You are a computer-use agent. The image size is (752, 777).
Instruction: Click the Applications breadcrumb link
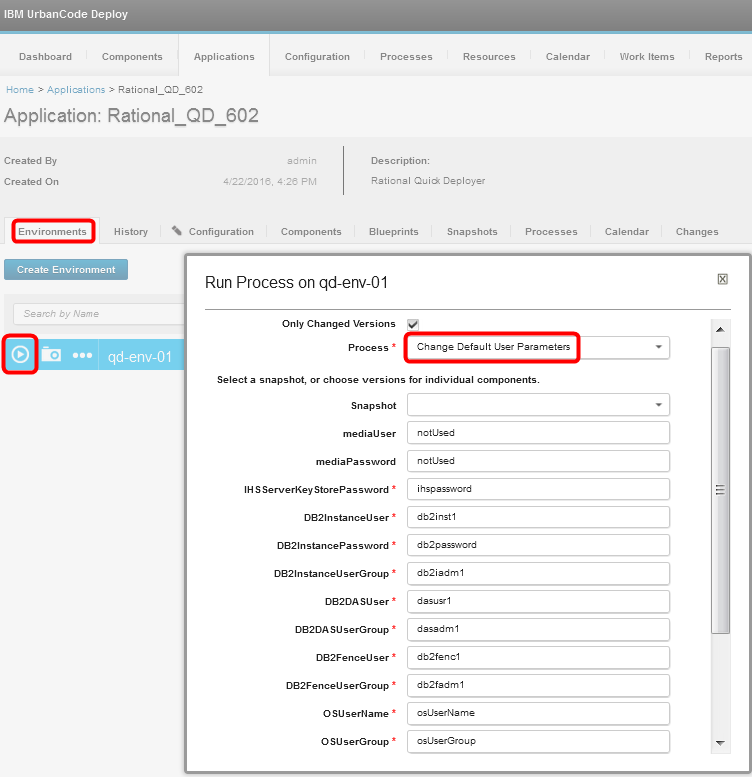pyautogui.click(x=76, y=90)
